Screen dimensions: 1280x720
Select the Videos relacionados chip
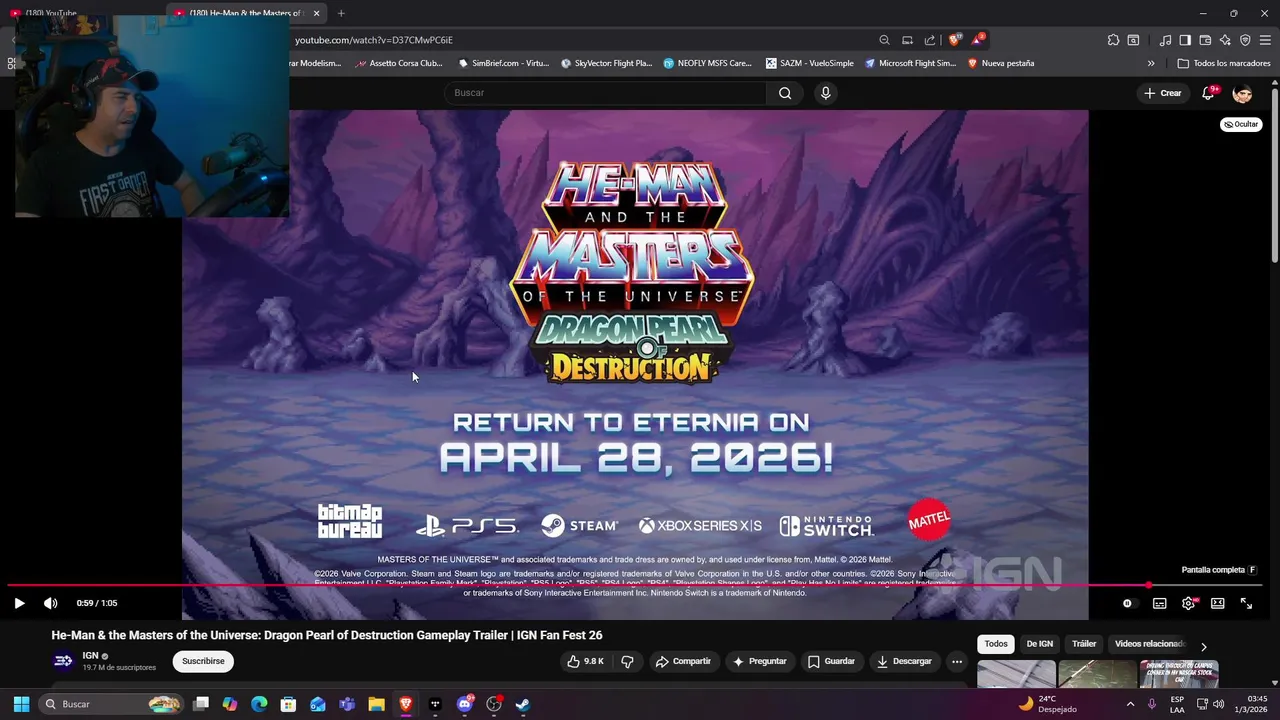click(x=1149, y=644)
